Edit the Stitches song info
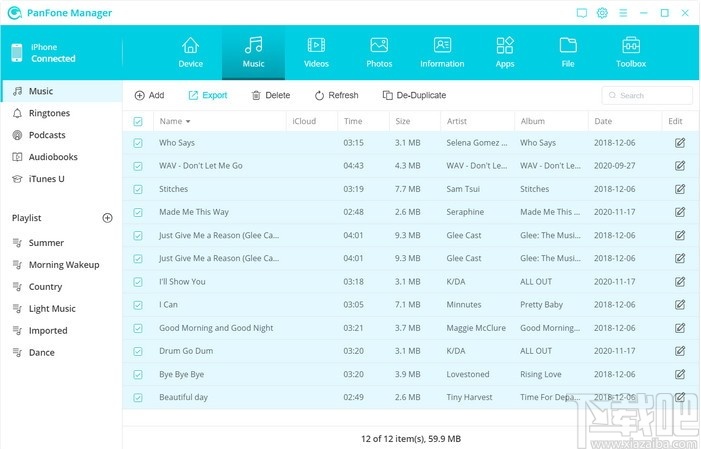The width and height of the screenshot is (701, 449). click(x=680, y=189)
